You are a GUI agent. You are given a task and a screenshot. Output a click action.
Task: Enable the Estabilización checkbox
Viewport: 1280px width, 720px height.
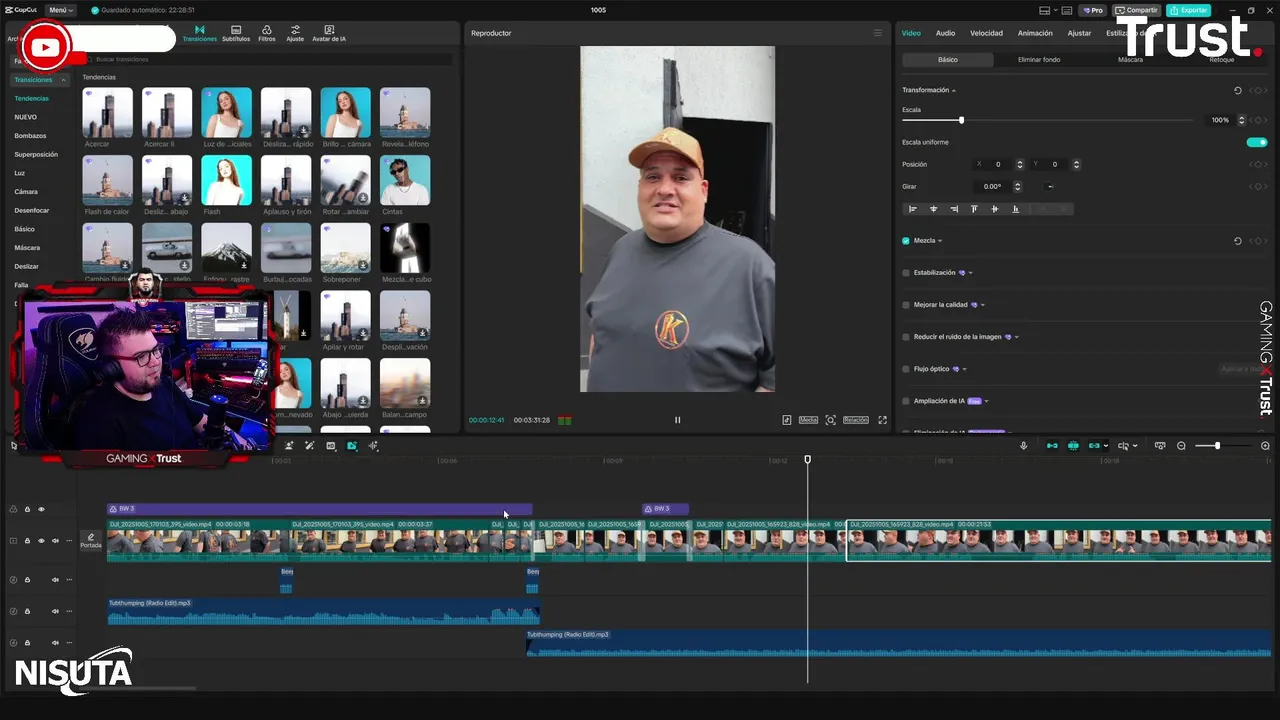(906, 273)
